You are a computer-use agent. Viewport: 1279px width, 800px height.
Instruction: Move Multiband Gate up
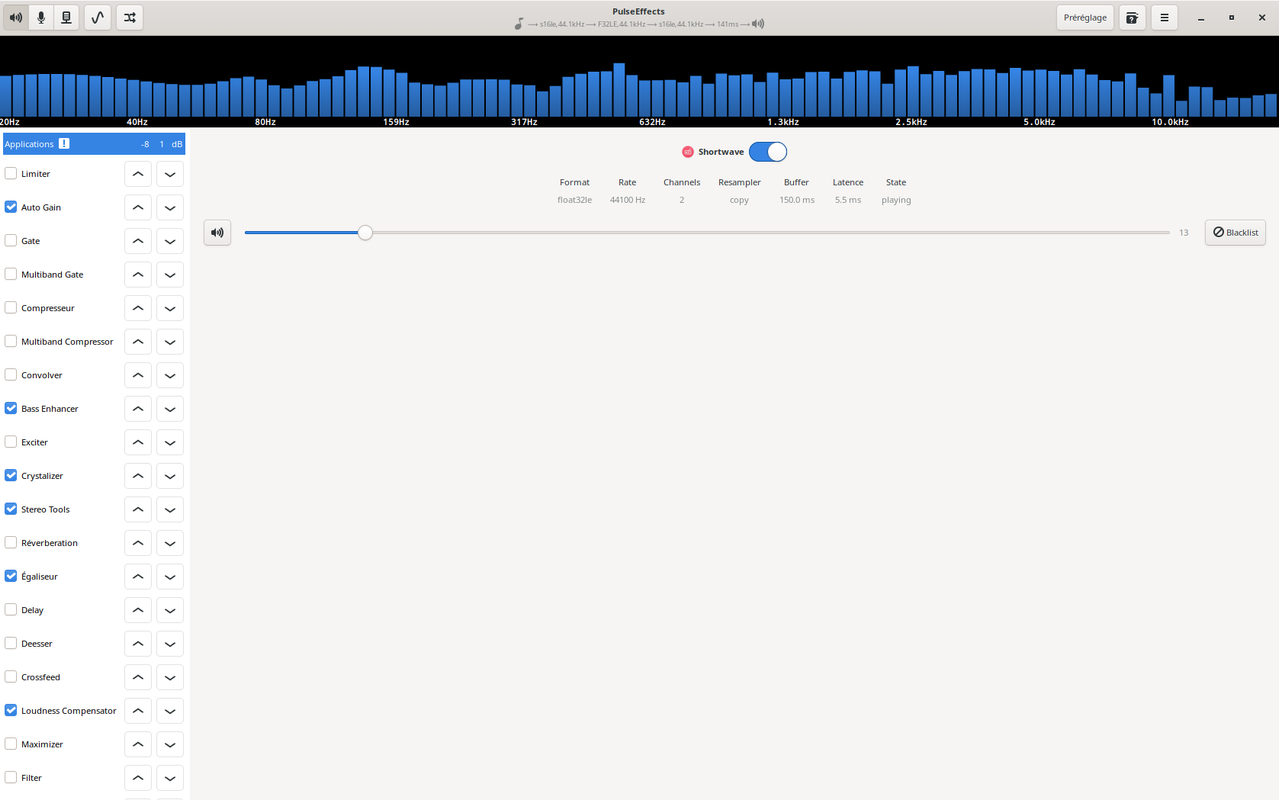click(138, 275)
